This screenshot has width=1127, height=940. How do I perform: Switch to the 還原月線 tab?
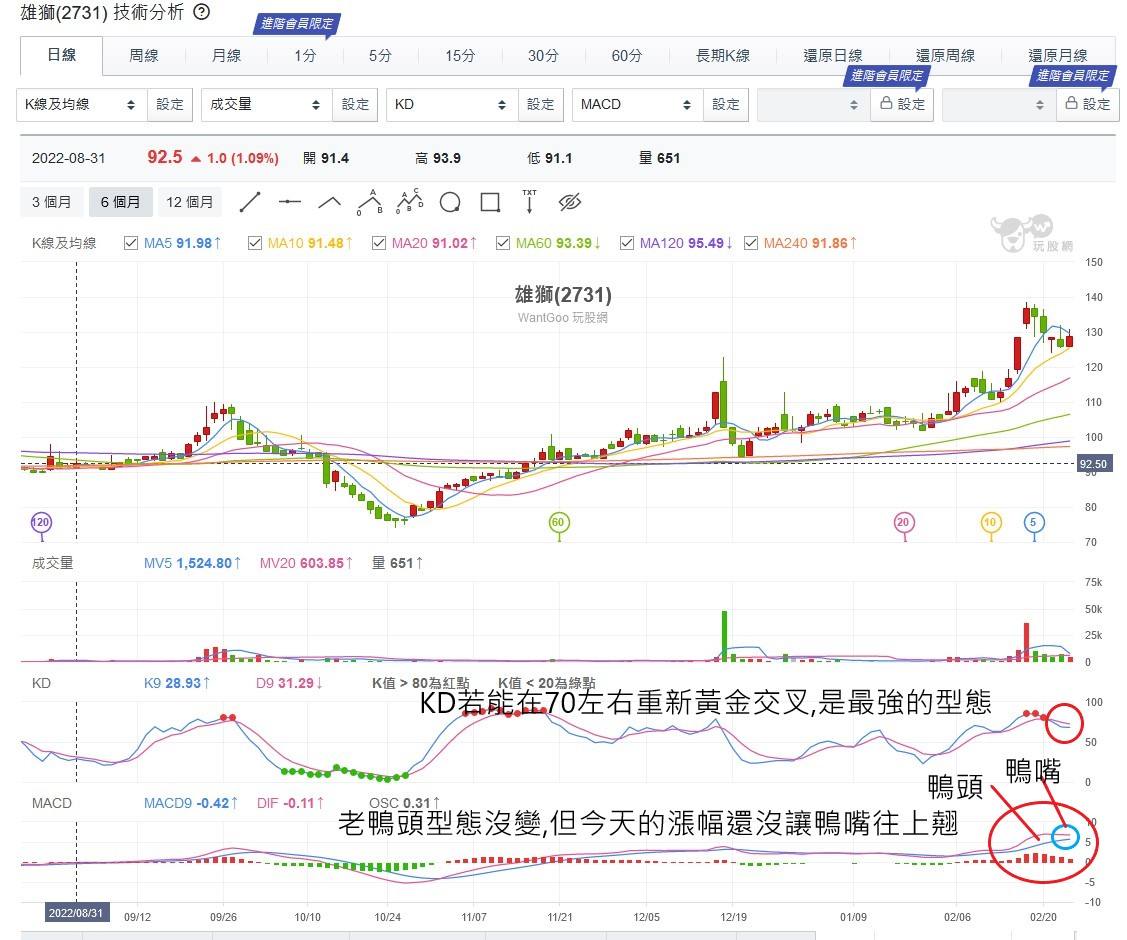[1058, 56]
